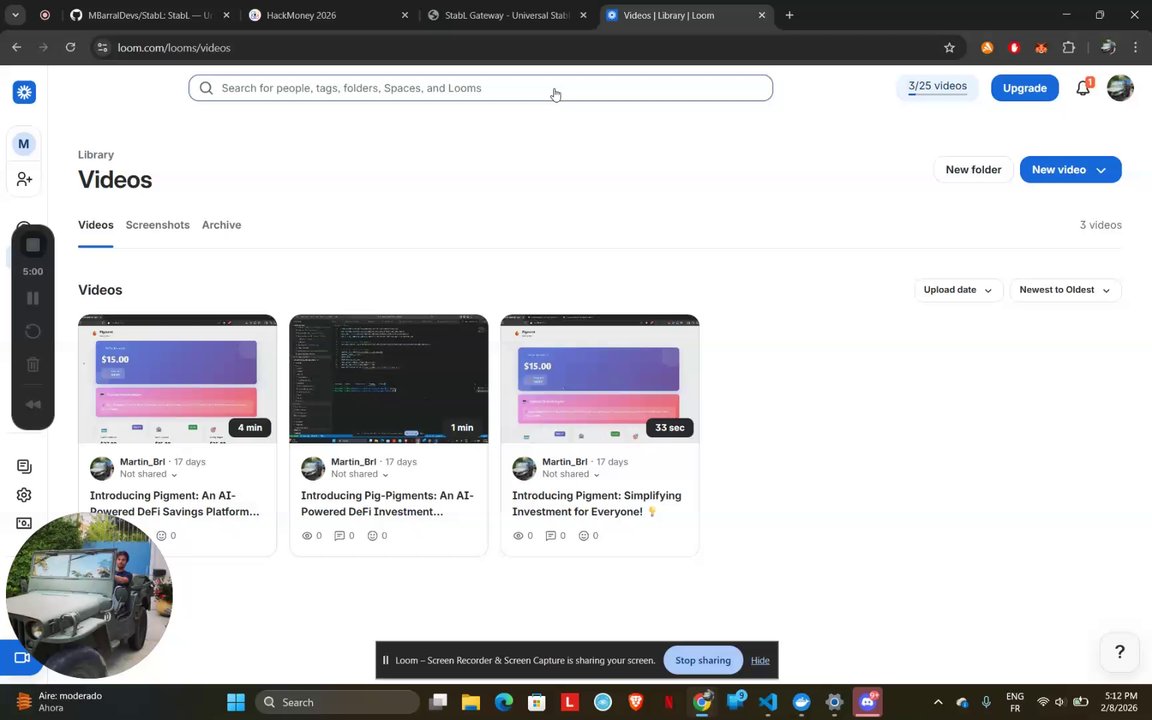Image resolution: width=1152 pixels, height=720 pixels.
Task: Click the webcam bubble preview
Action: (x=89, y=595)
